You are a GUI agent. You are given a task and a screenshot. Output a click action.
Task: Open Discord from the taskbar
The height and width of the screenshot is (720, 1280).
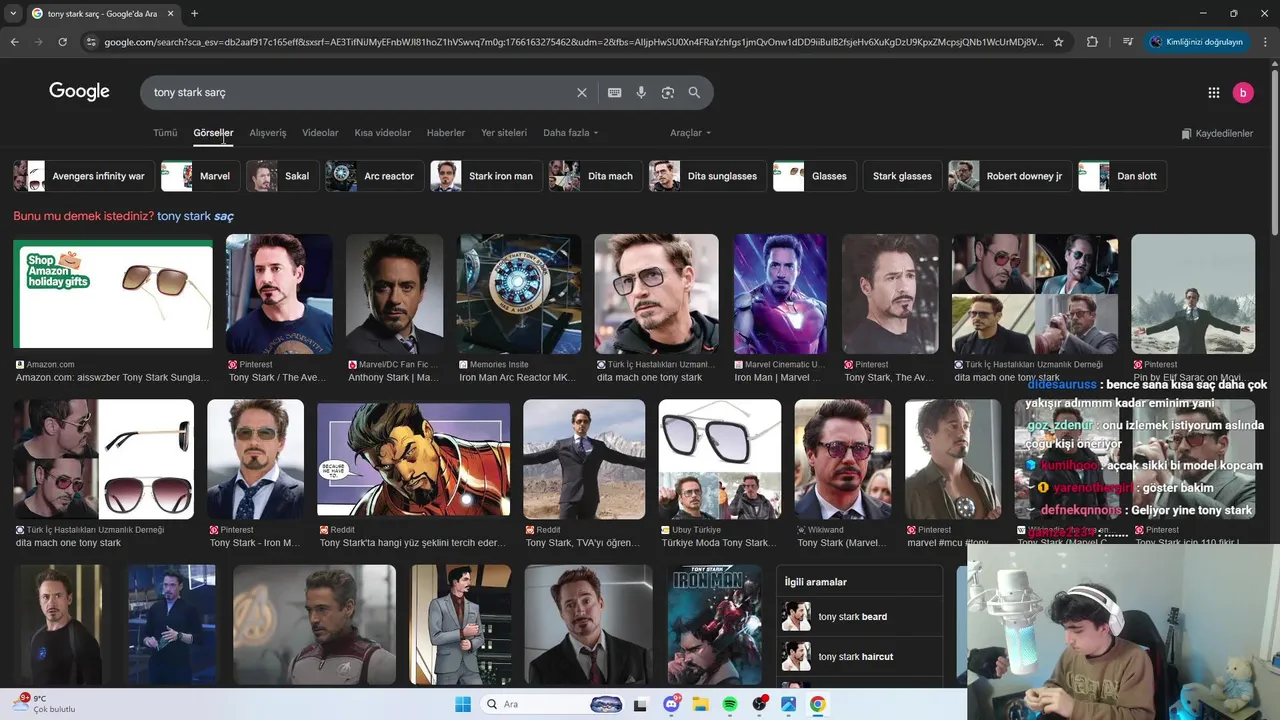672,704
